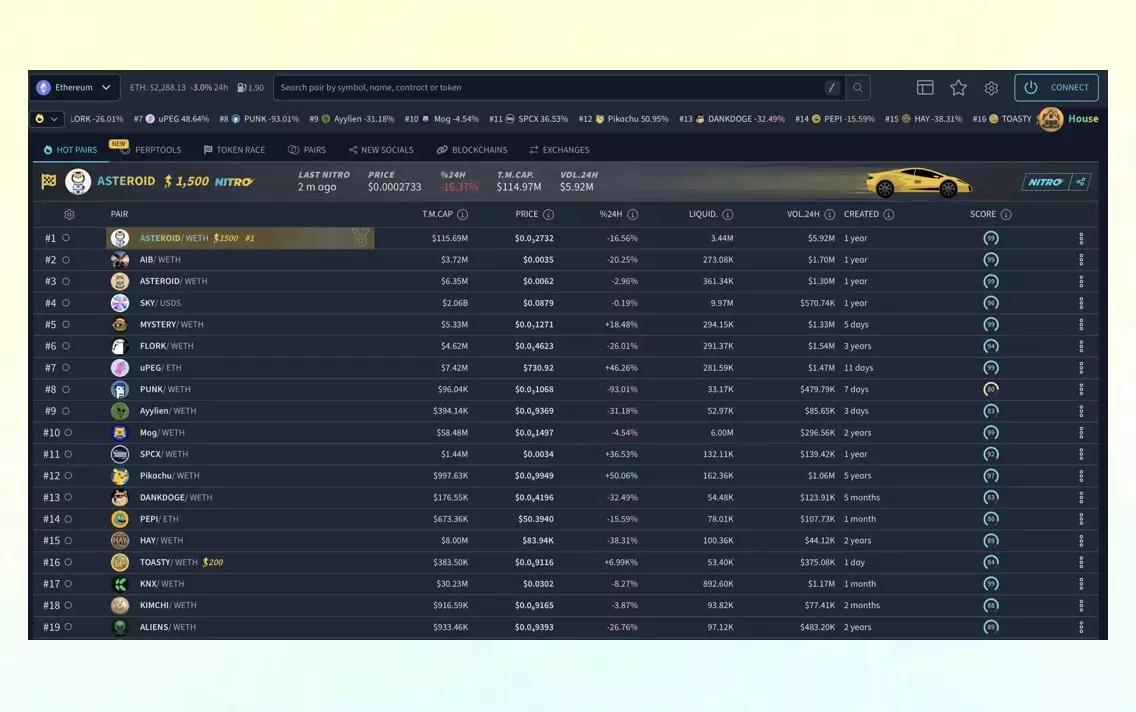
Task: Open more options for AIB row
Action: 1081,259
